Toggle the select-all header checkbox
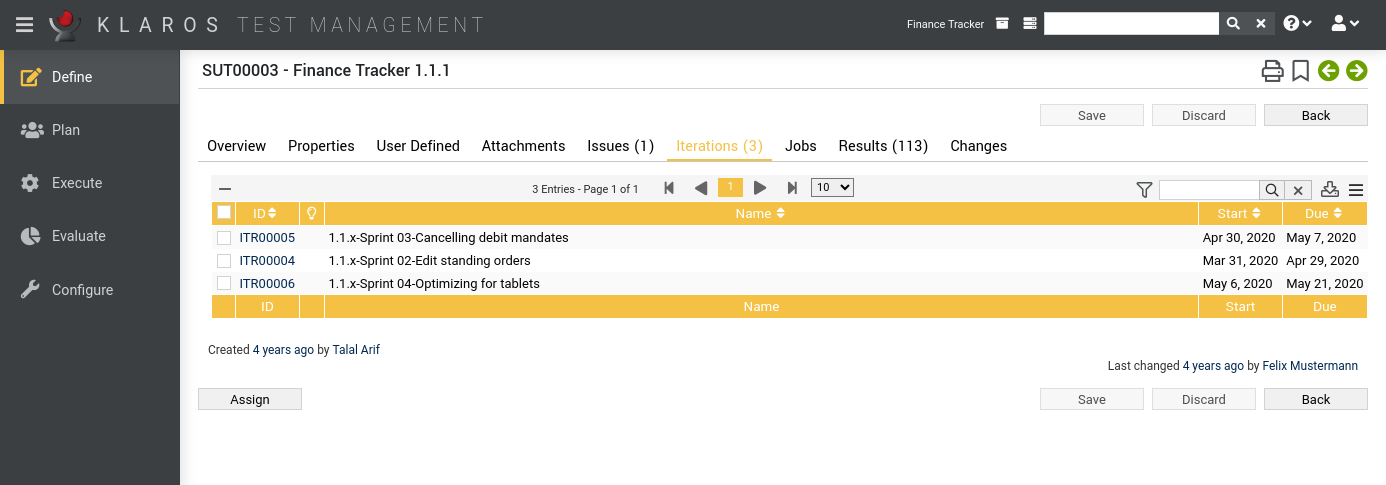The width and height of the screenshot is (1386, 485). (x=224, y=213)
